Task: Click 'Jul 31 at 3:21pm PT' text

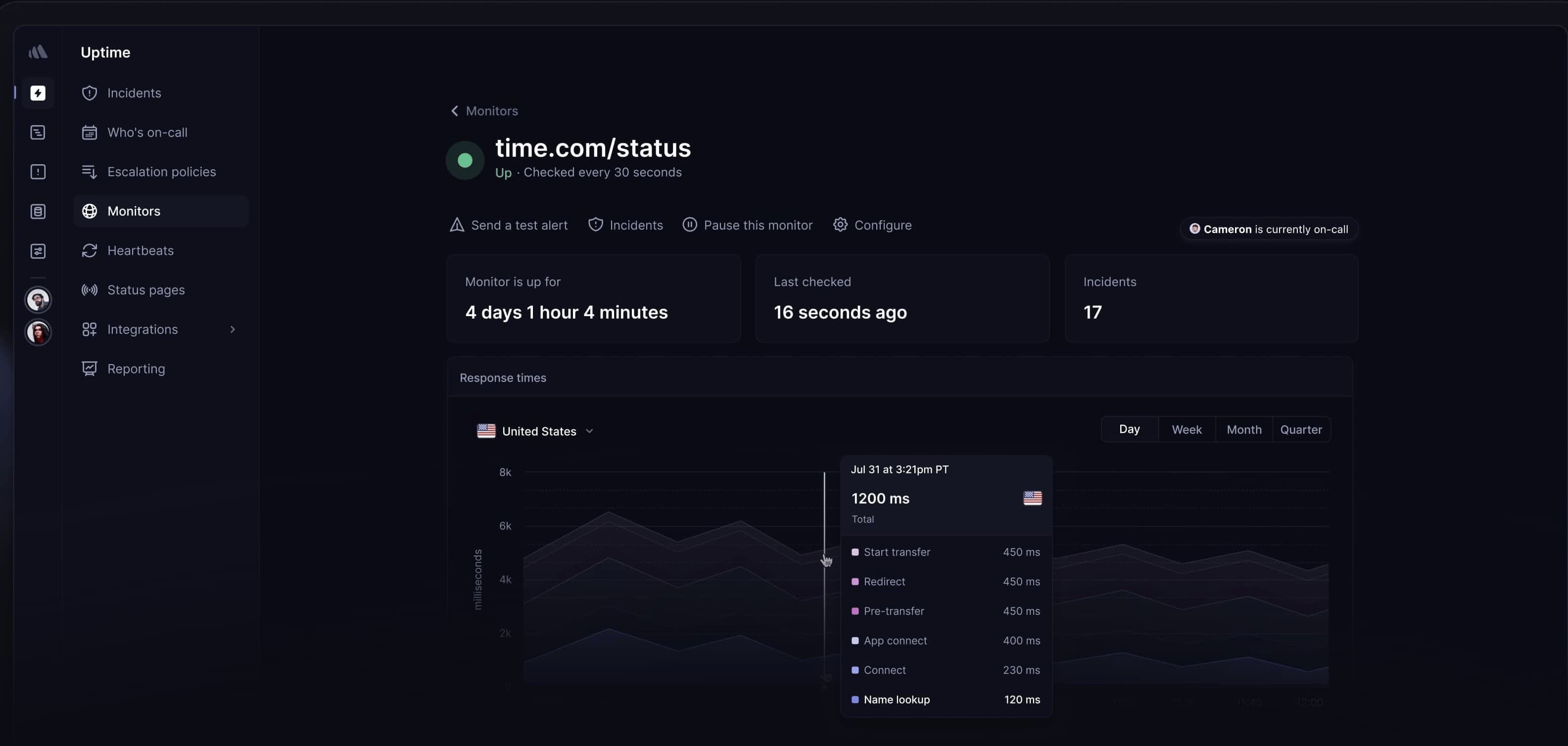Action: point(899,470)
